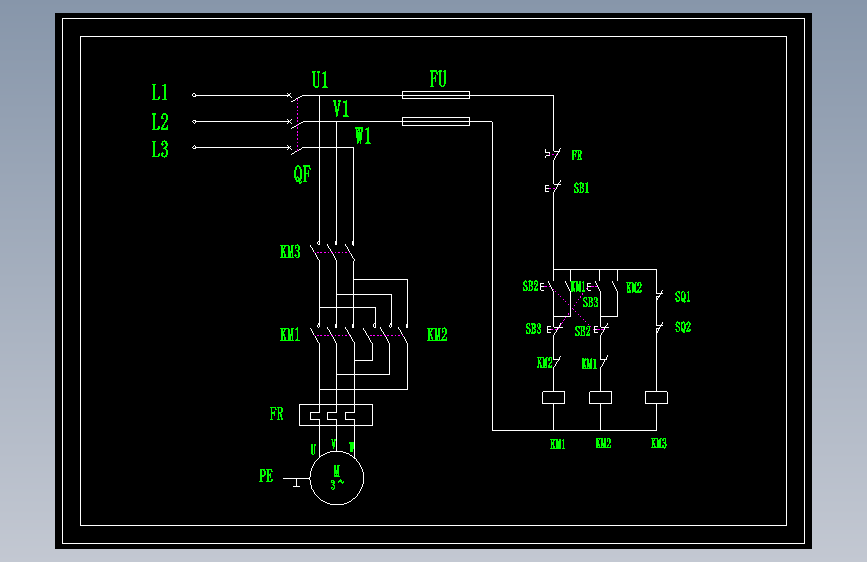Select the L3 input terminal circle
This screenshot has width=867, height=562.
194,147
